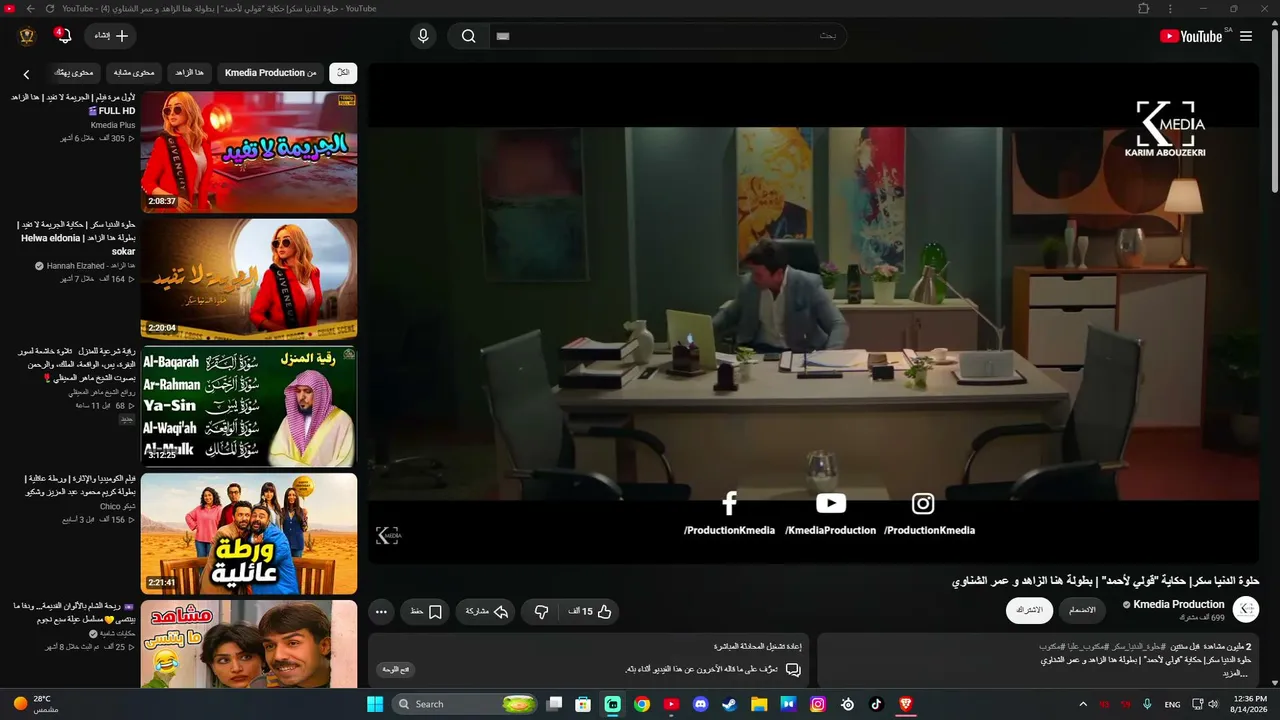Open the YouTube hamburger guide menu
This screenshot has width=1280, height=720.
(1246, 36)
